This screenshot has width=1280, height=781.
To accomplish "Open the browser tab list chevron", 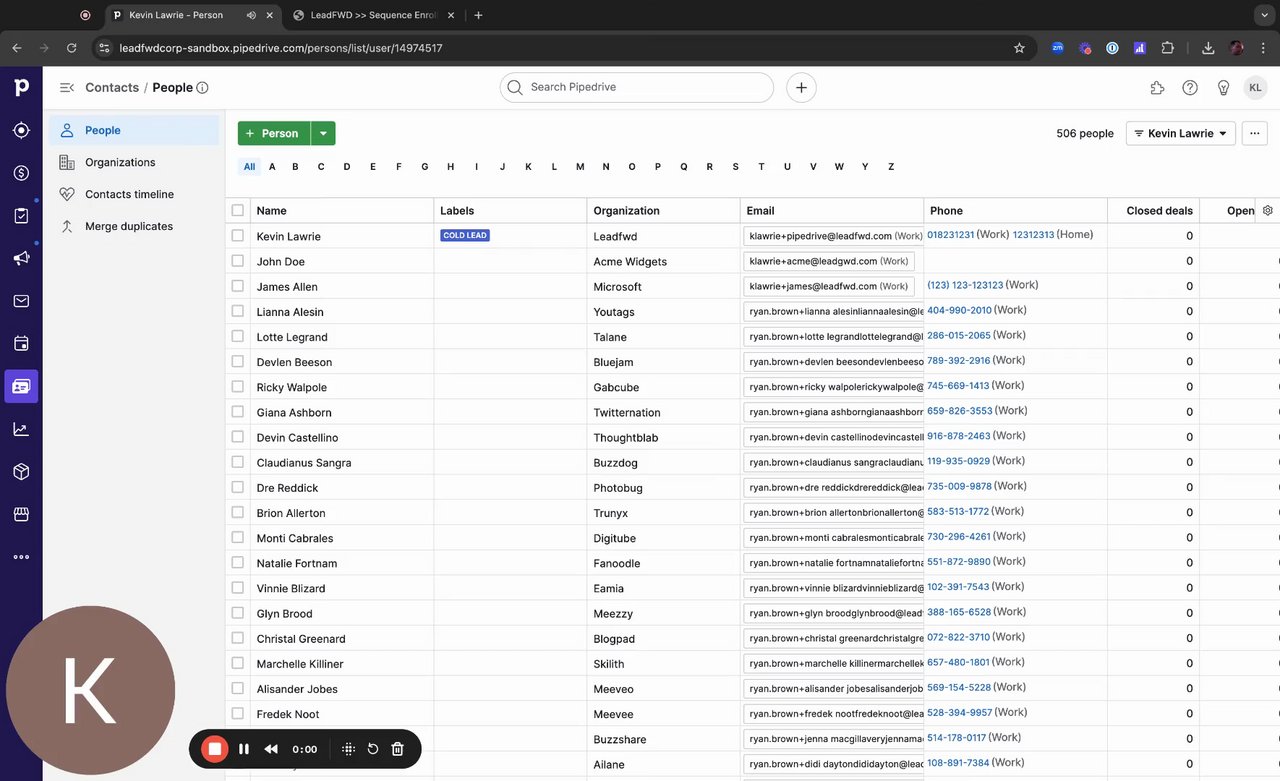I will (1265, 15).
